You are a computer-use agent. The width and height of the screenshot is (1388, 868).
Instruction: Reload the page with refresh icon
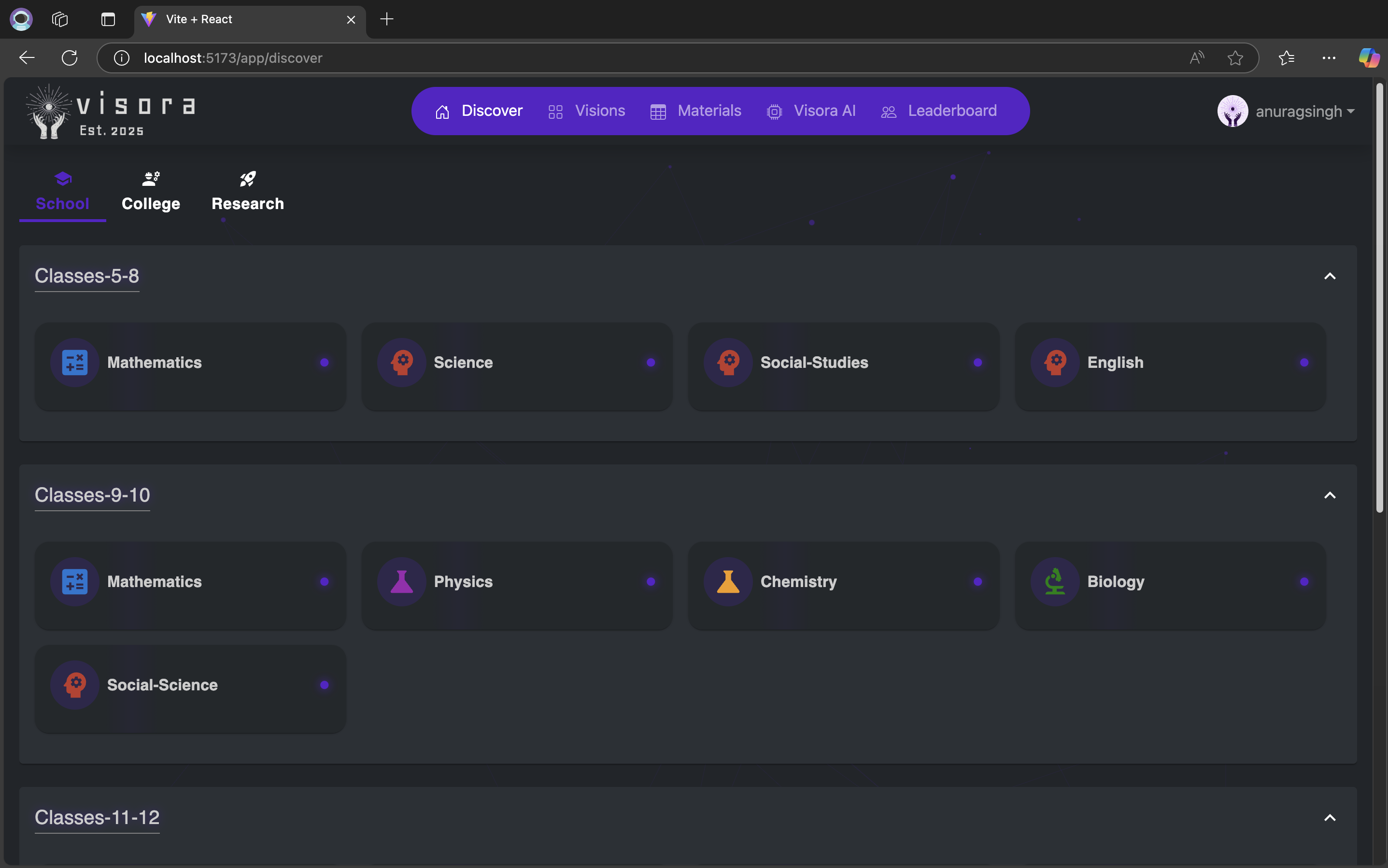pyautogui.click(x=70, y=58)
